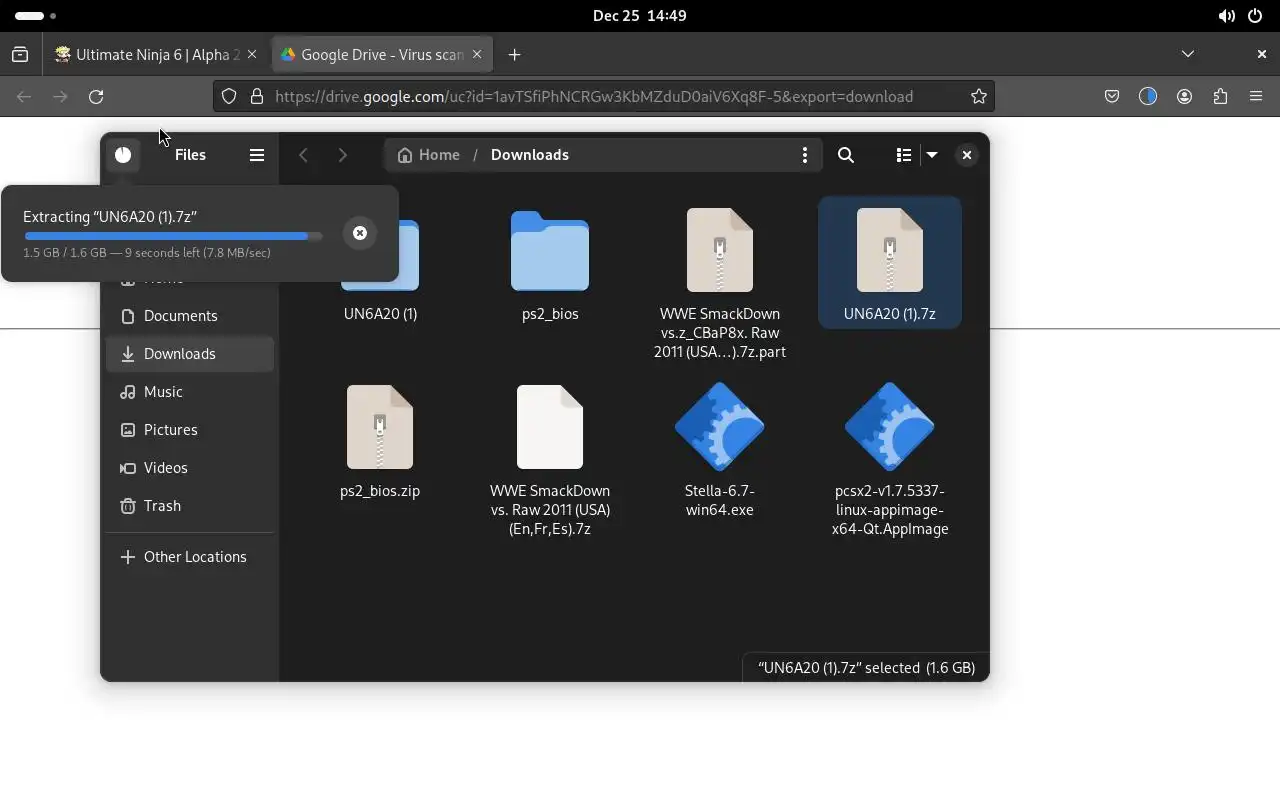This screenshot has width=1280, height=800.
Task: Click Home in the path bar
Action: tap(429, 155)
